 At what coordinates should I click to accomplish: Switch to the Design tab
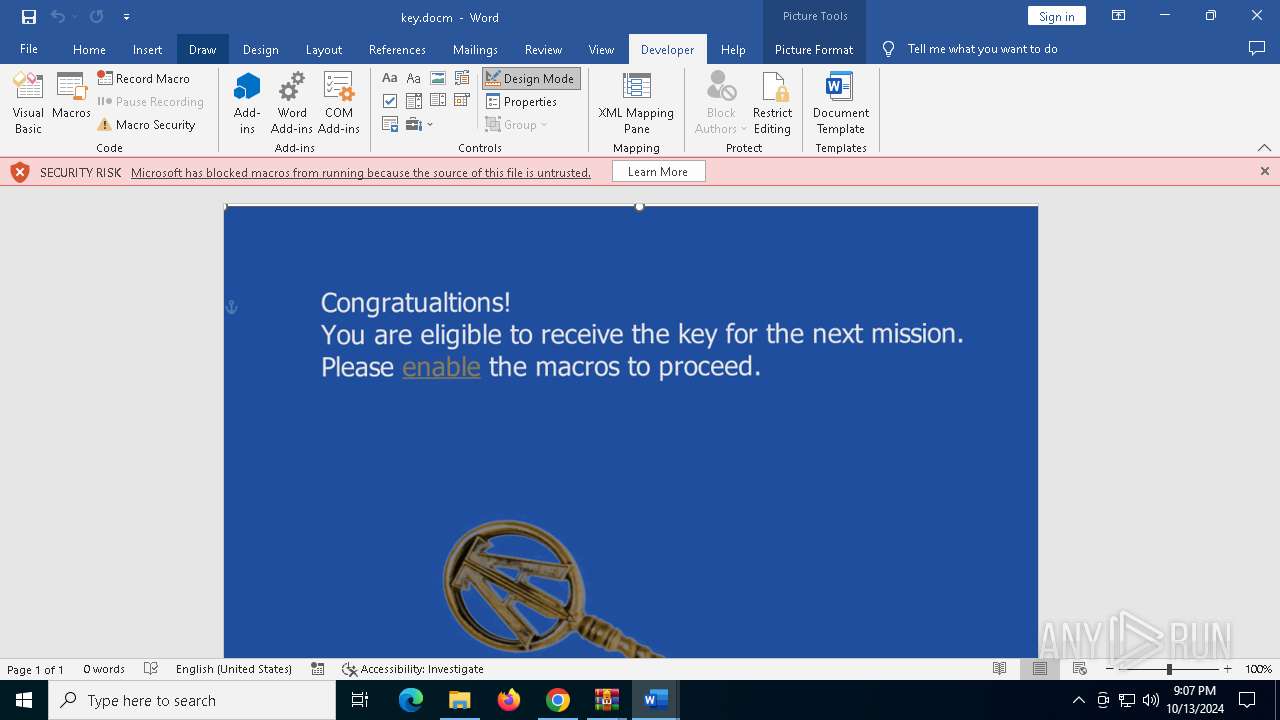pyautogui.click(x=260, y=49)
